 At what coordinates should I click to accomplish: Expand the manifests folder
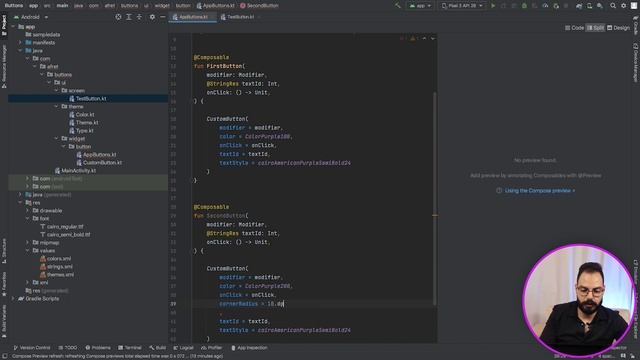pyautogui.click(x=20, y=42)
